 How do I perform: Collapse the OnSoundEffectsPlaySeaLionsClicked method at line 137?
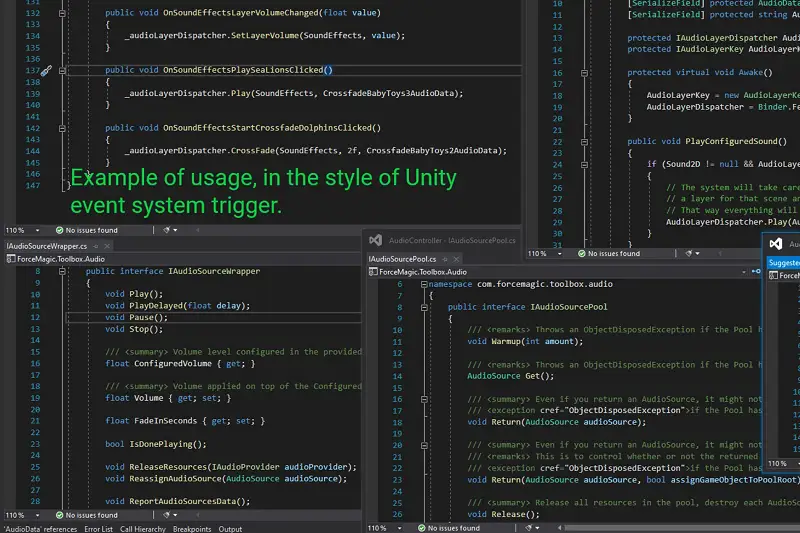coord(62,70)
